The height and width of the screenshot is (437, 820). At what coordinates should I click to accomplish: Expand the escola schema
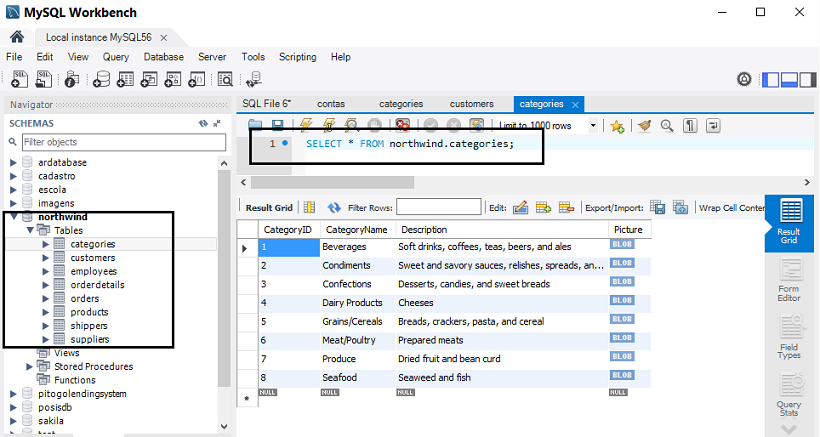tap(14, 190)
